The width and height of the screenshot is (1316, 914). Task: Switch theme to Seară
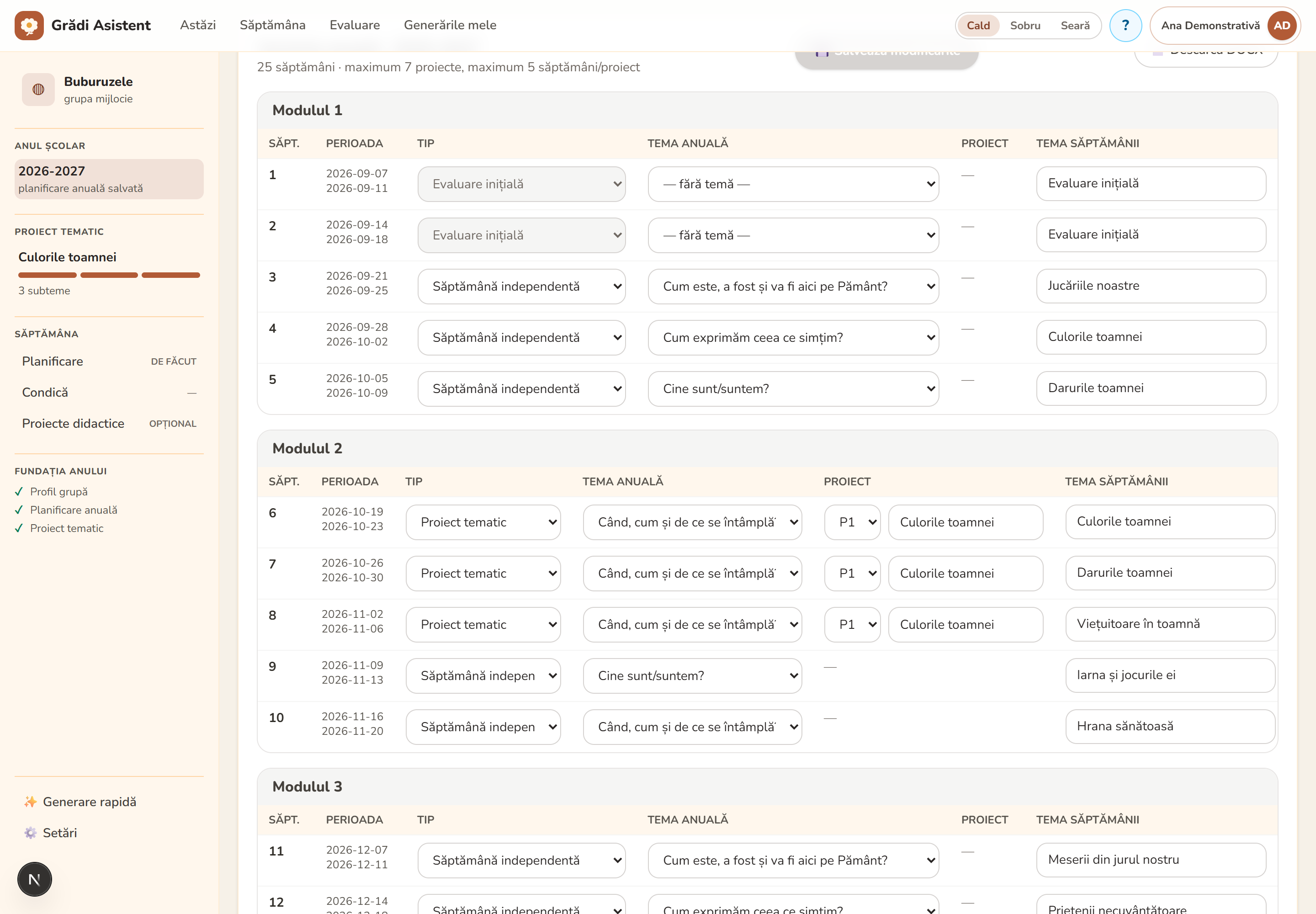[x=1075, y=25]
